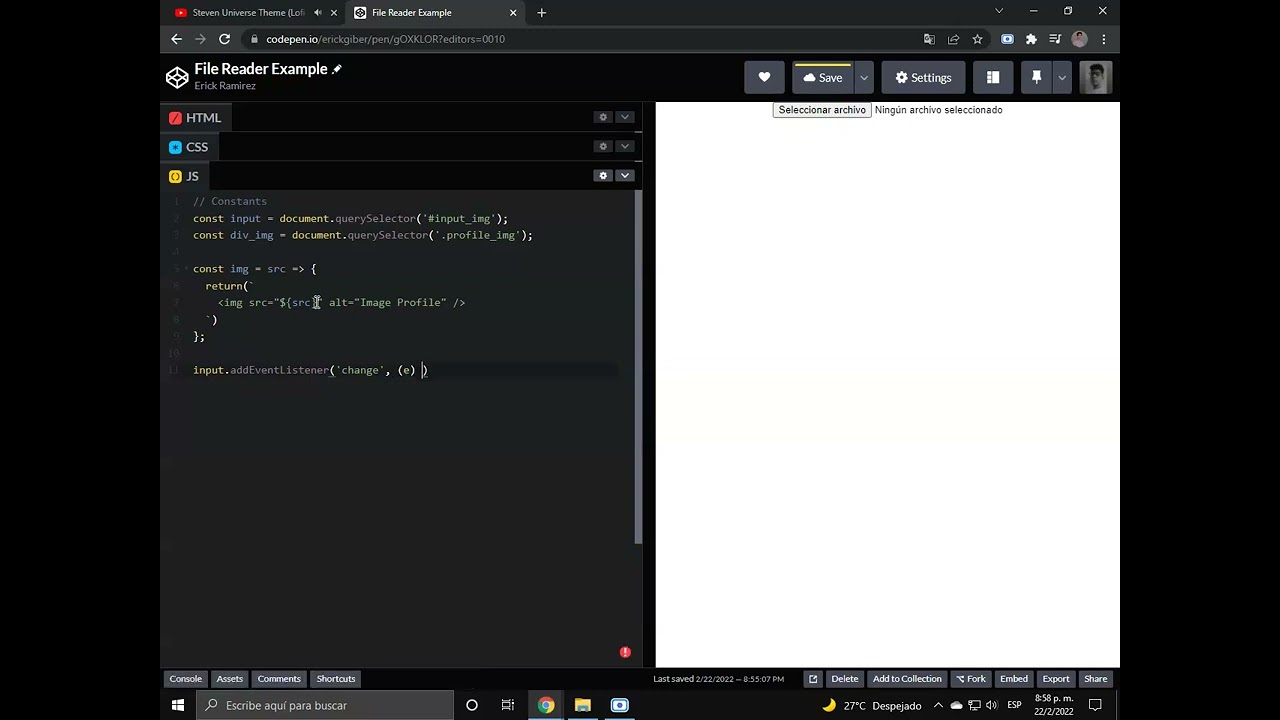Open JS editor settings gear
The height and width of the screenshot is (720, 1280).
click(x=602, y=175)
